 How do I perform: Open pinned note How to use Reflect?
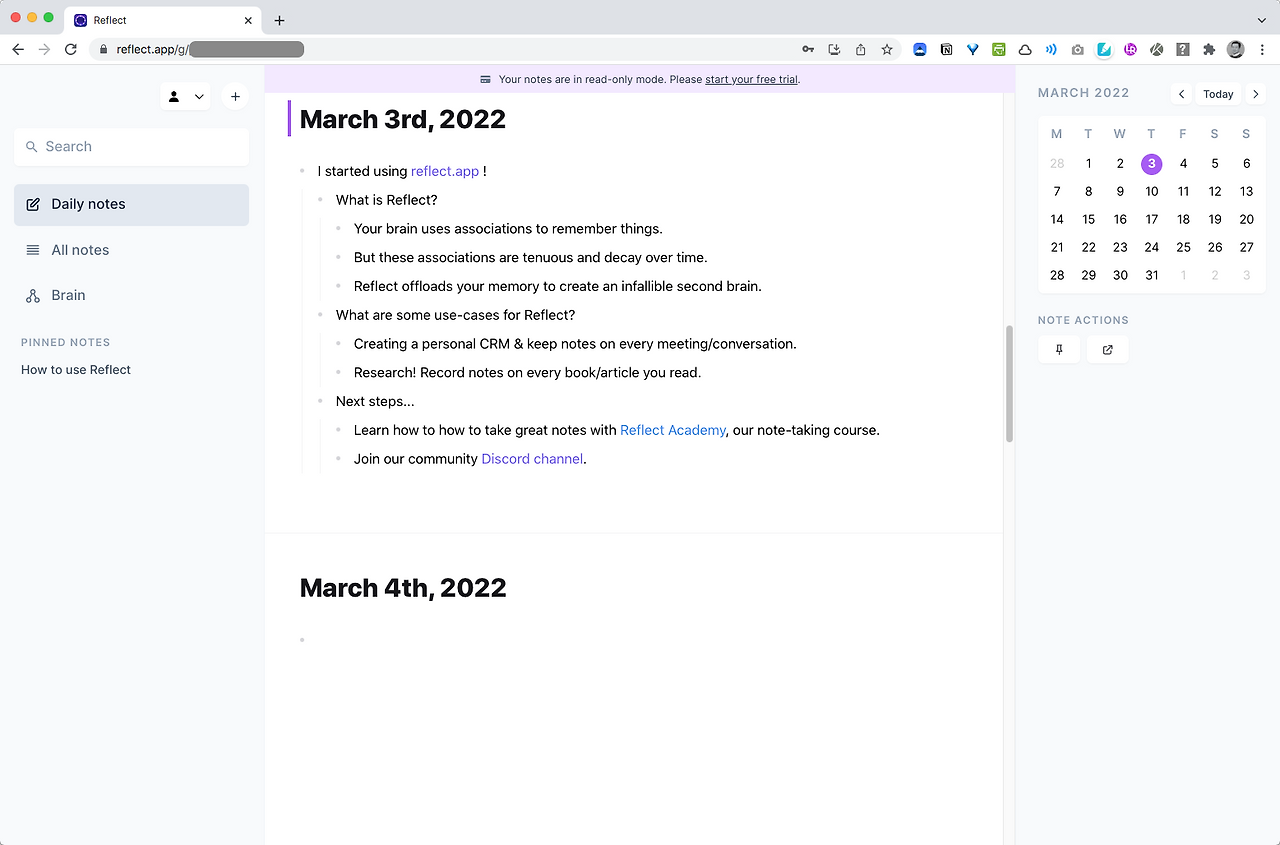click(x=76, y=370)
